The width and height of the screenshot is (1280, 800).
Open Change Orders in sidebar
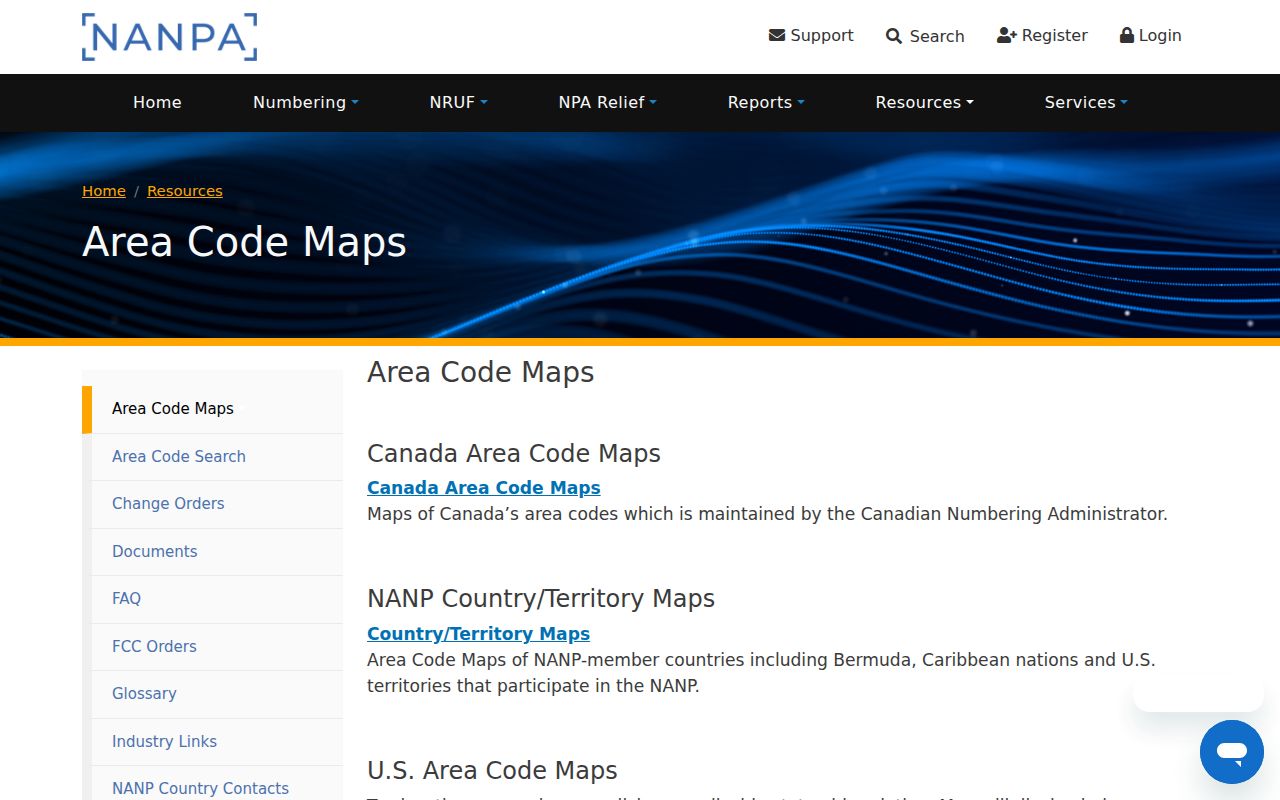coord(217,504)
